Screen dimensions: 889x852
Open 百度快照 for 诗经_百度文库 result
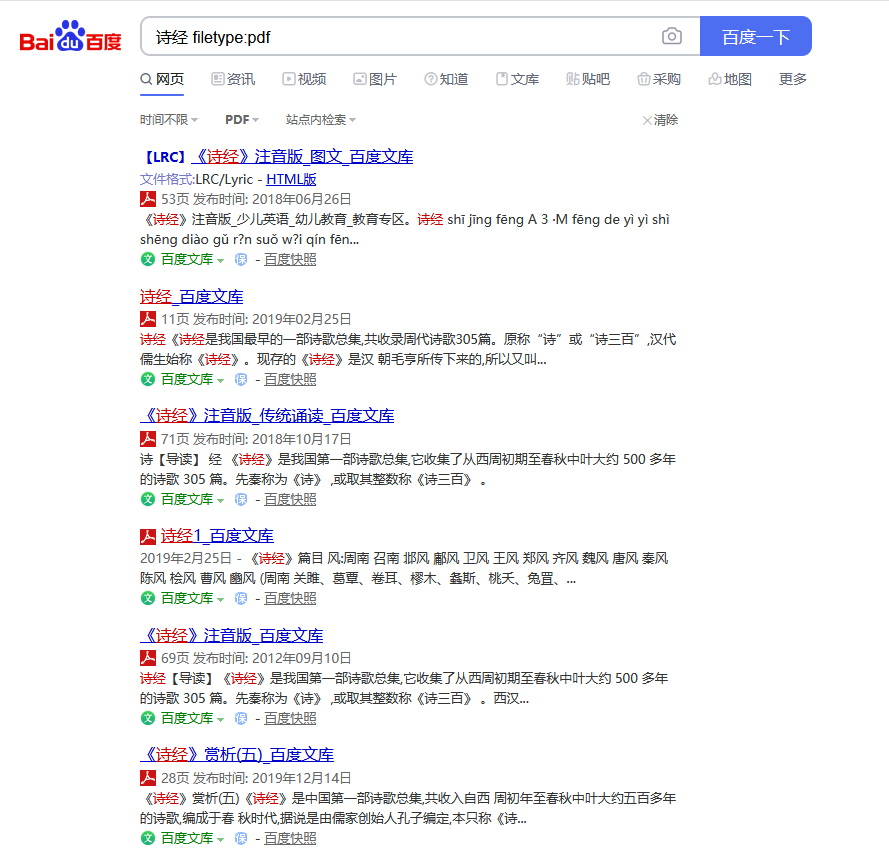click(290, 379)
